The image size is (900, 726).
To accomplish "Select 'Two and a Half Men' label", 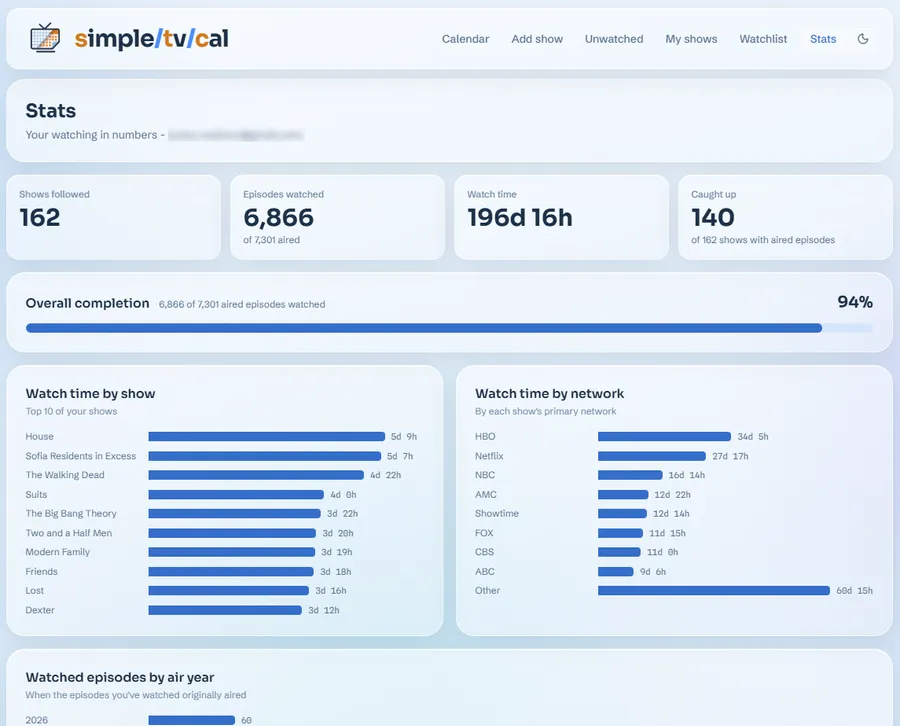I will 68,533.
